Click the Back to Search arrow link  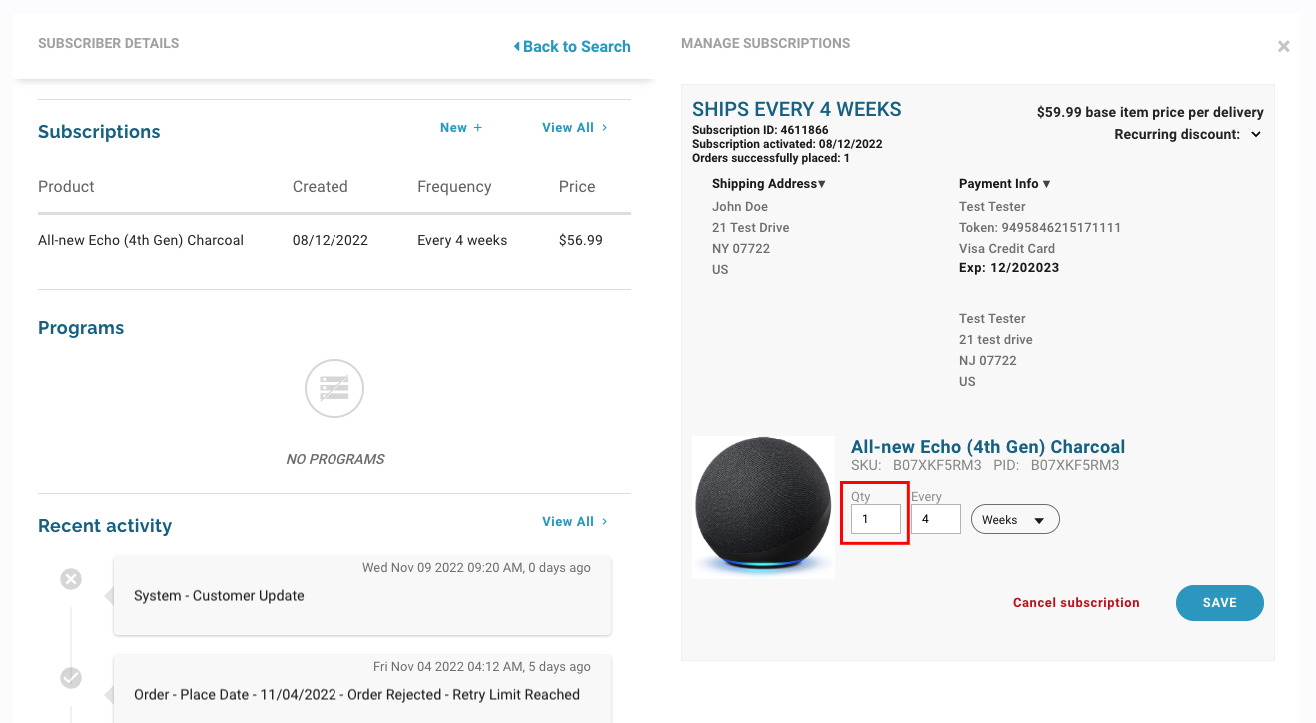tap(572, 46)
